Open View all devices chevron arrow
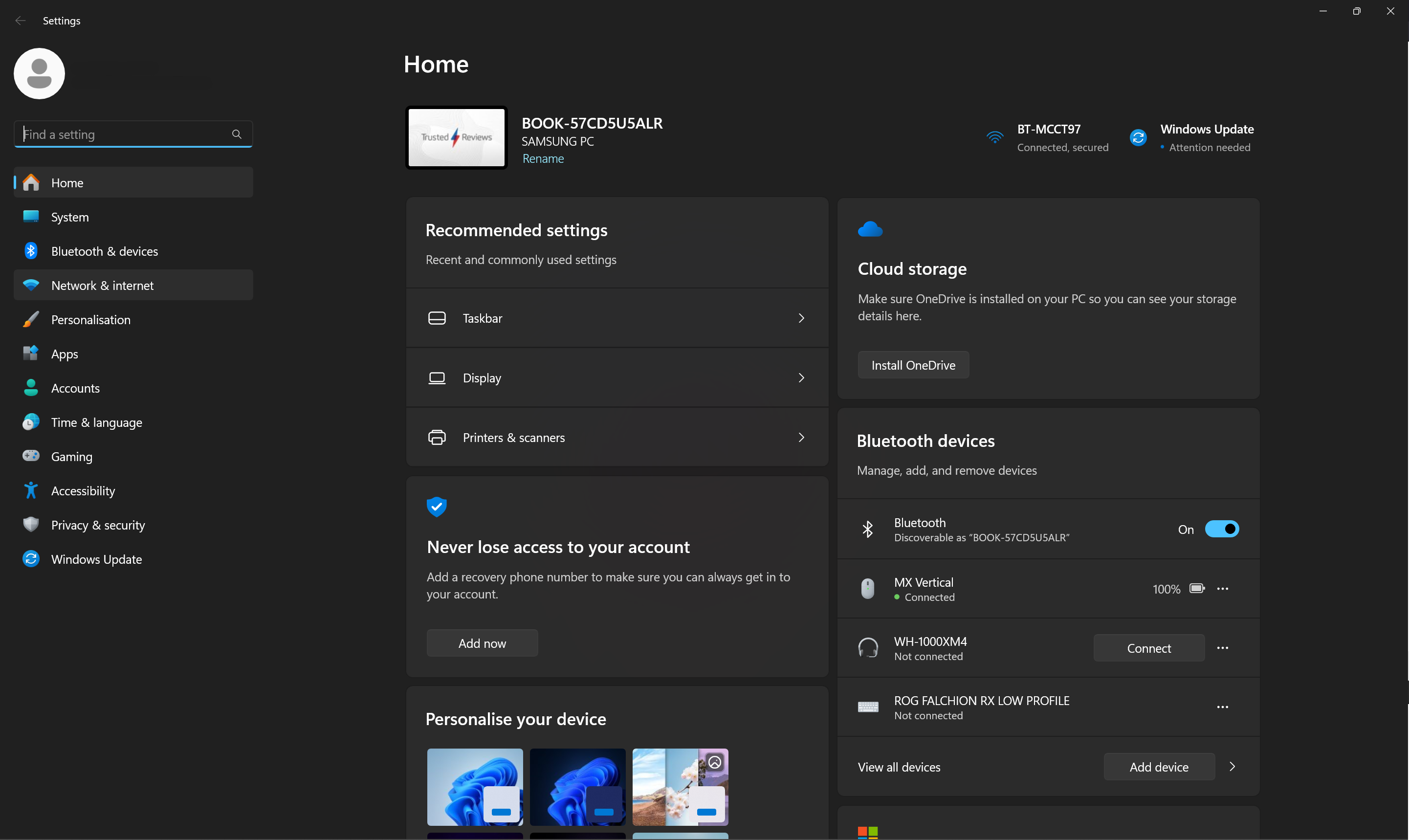The width and height of the screenshot is (1409, 840). [1233, 767]
